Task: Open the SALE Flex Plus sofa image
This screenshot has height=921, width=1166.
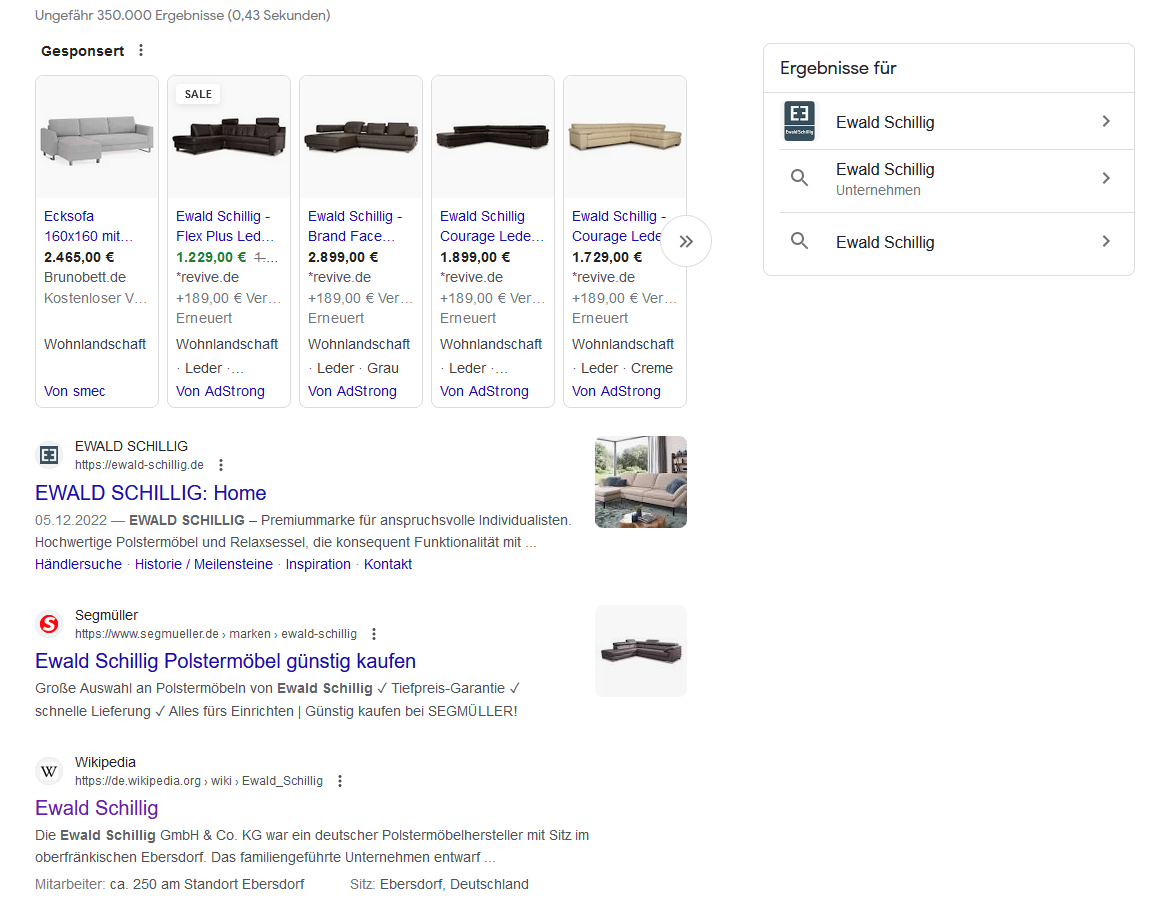Action: click(x=229, y=138)
